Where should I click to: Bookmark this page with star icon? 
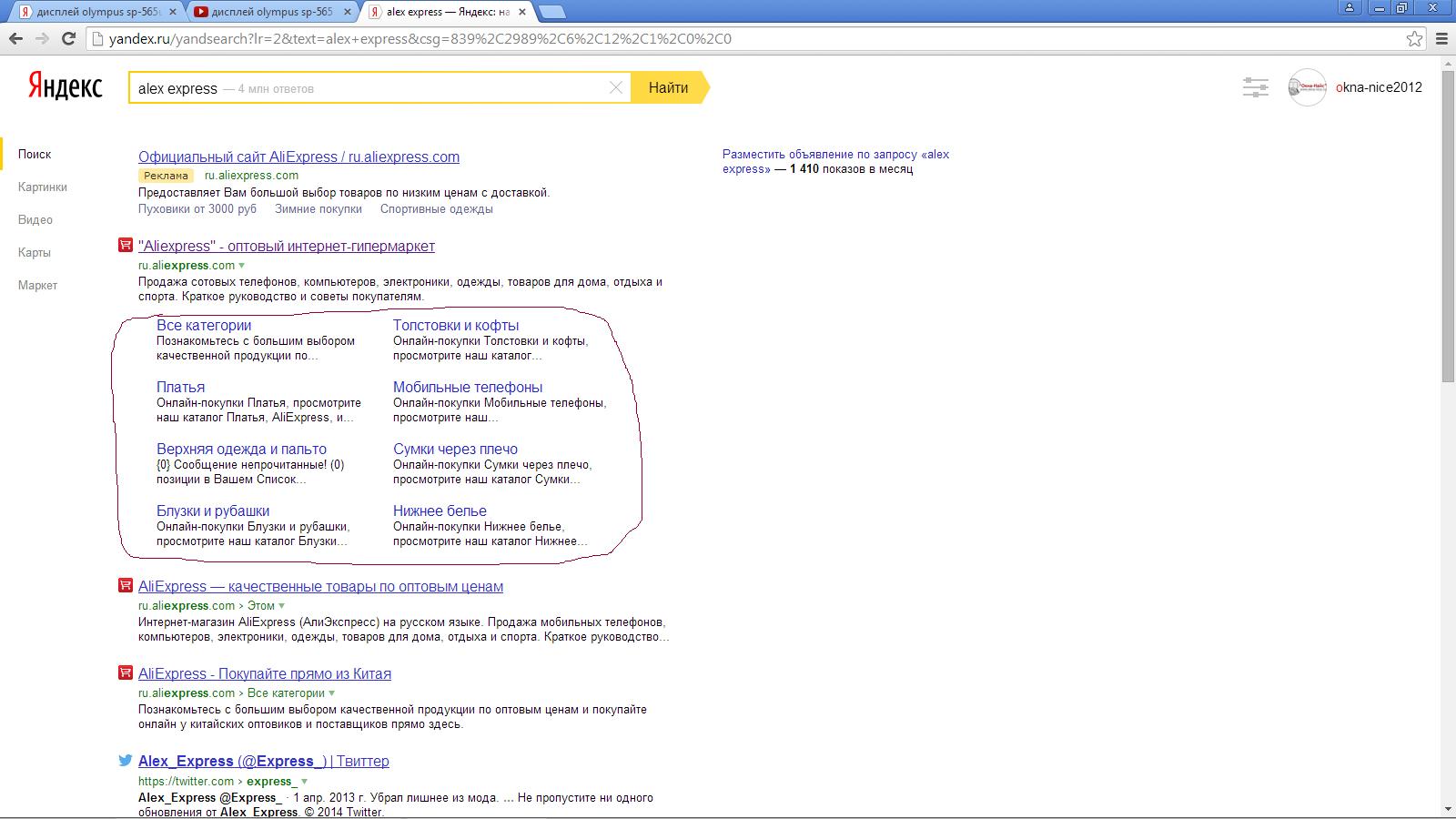click(1414, 39)
